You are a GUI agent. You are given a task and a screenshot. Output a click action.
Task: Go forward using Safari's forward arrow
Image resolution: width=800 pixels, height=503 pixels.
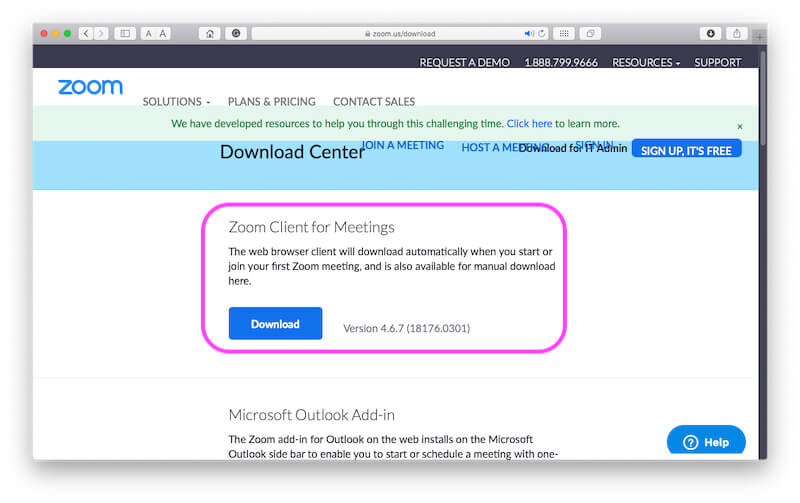pyautogui.click(x=101, y=34)
